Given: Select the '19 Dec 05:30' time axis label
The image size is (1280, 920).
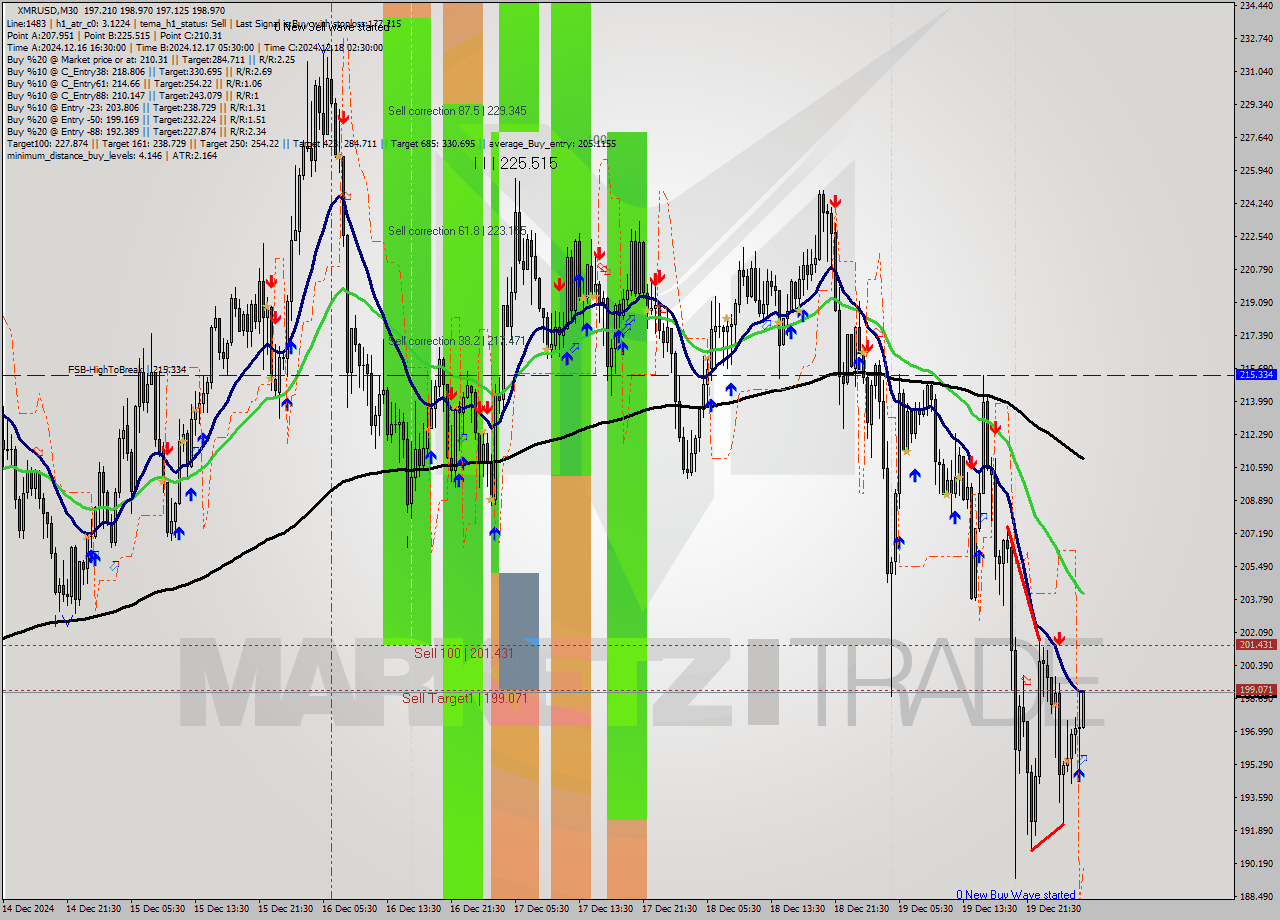Looking at the screenshot, I should [x=925, y=909].
